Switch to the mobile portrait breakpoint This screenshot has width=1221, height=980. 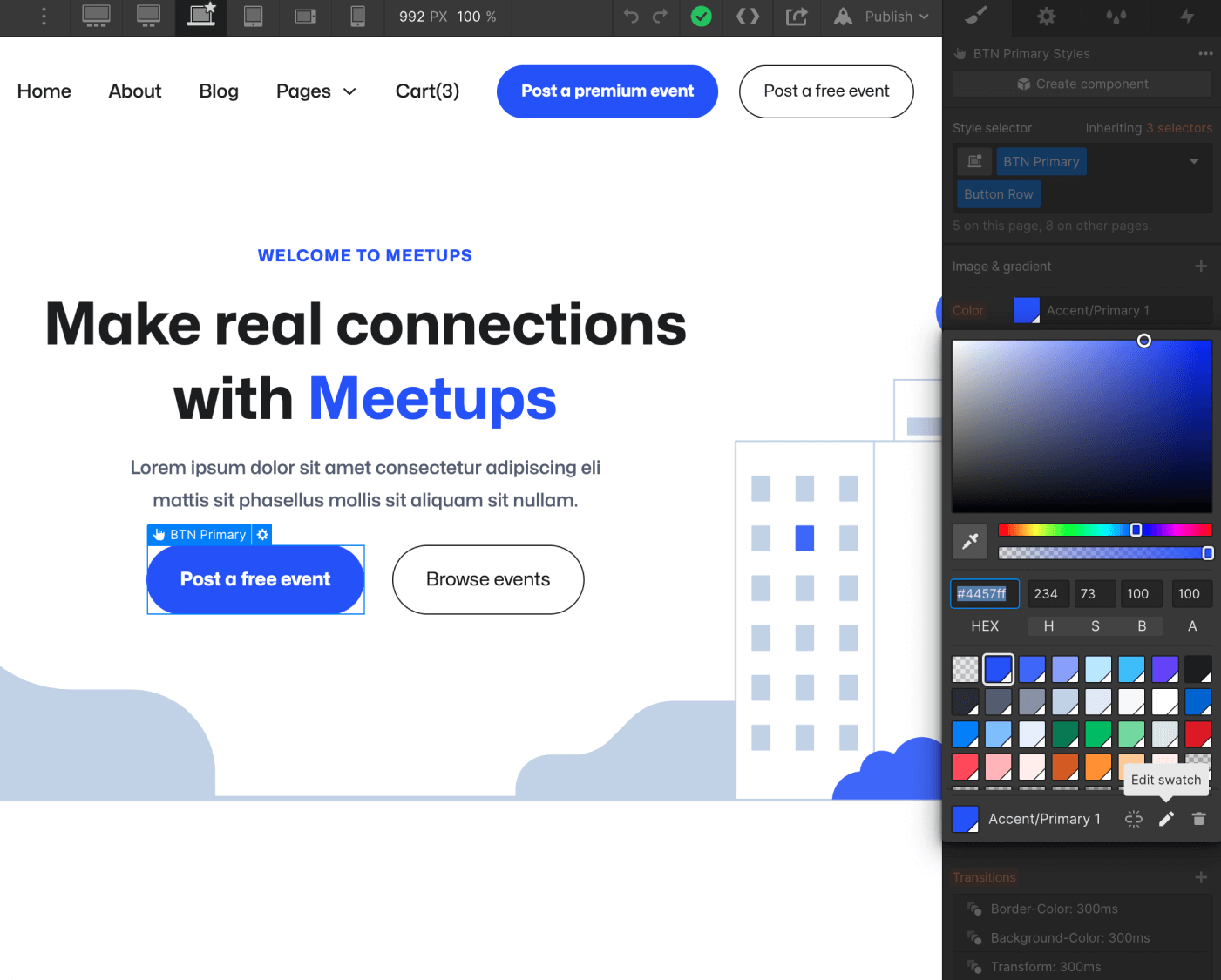tap(357, 17)
